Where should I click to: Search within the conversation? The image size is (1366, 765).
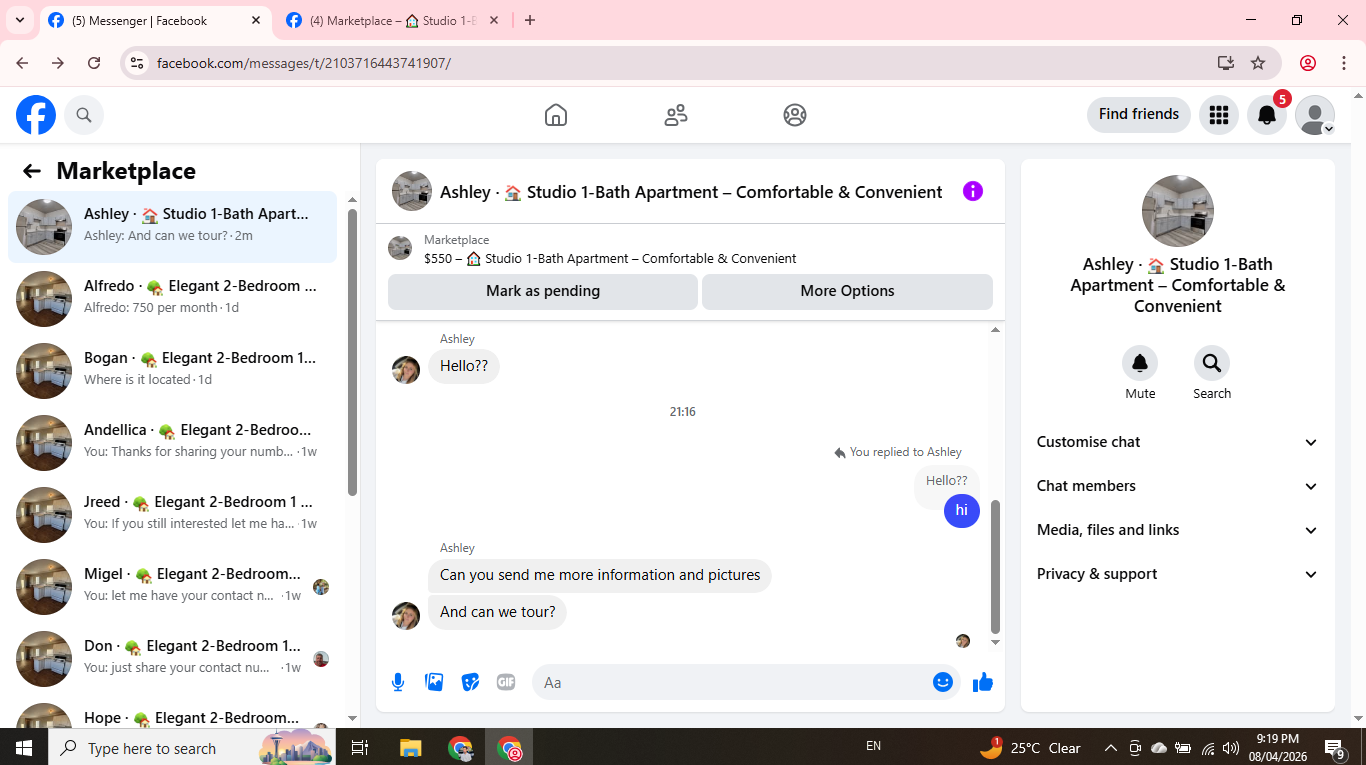1212,363
